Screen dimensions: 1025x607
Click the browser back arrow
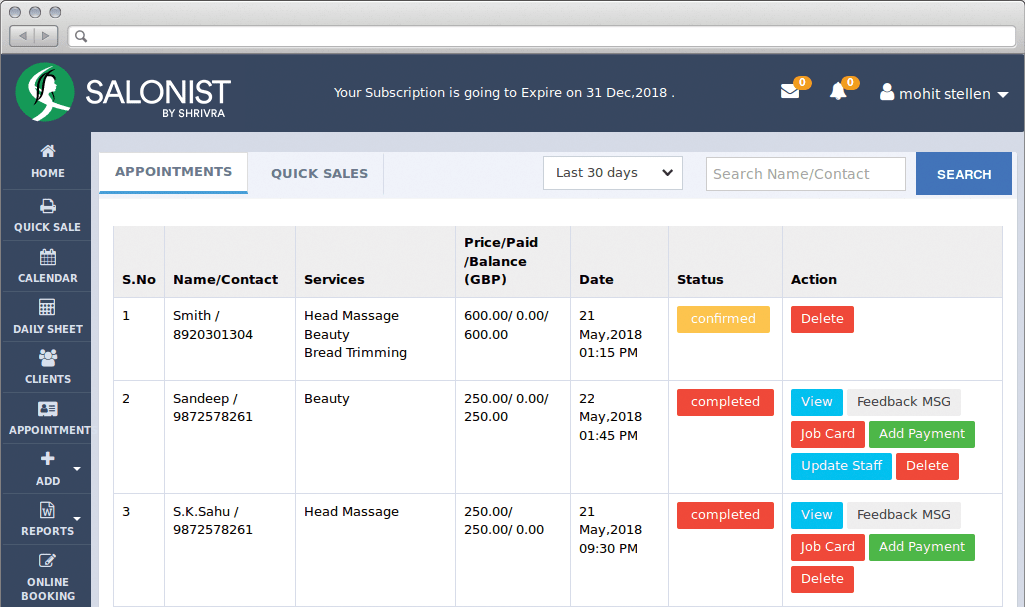pyautogui.click(x=23, y=36)
